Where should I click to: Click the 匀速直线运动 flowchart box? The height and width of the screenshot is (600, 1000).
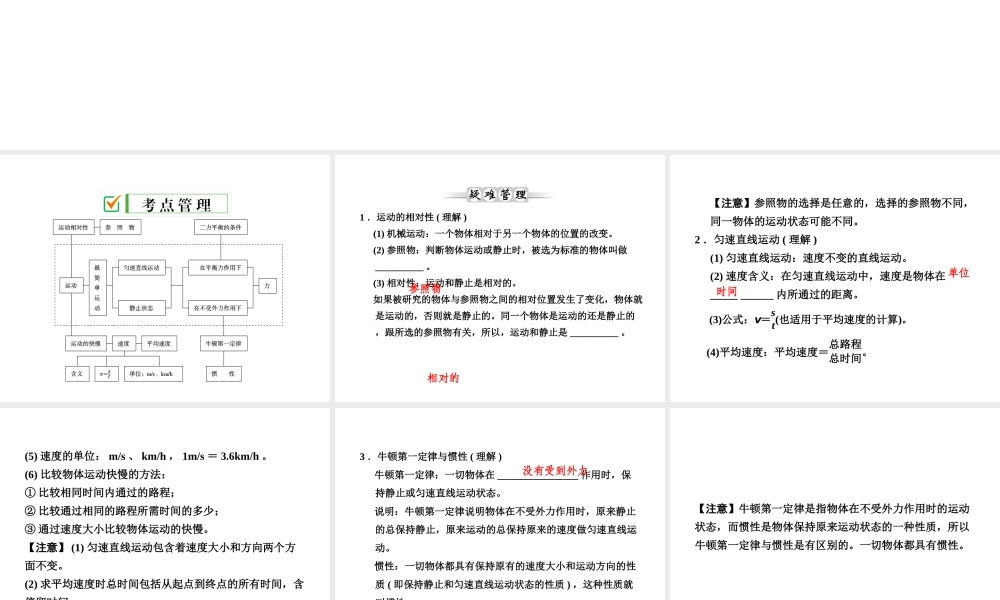coord(142,268)
